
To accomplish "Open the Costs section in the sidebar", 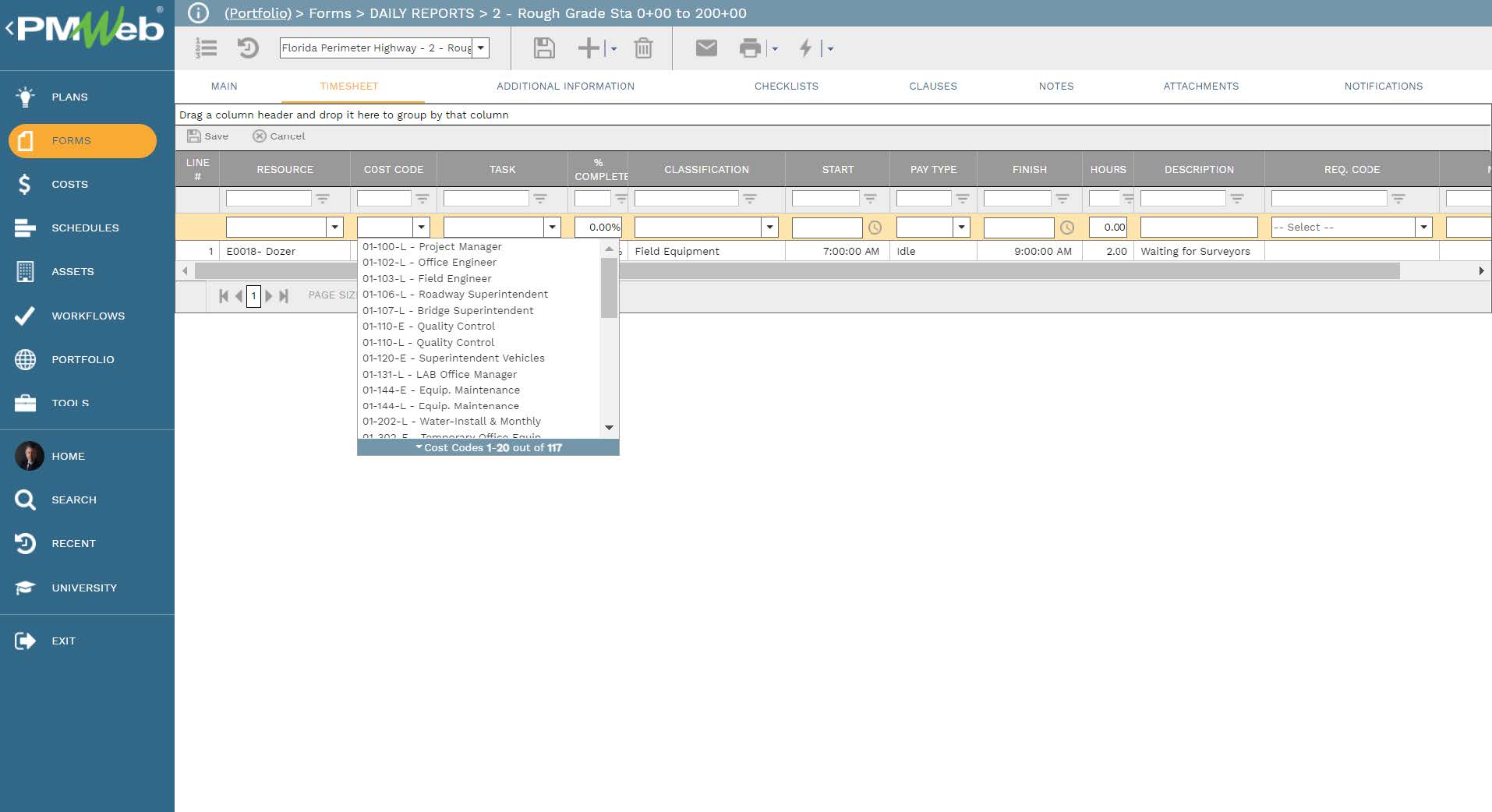I will click(69, 184).
